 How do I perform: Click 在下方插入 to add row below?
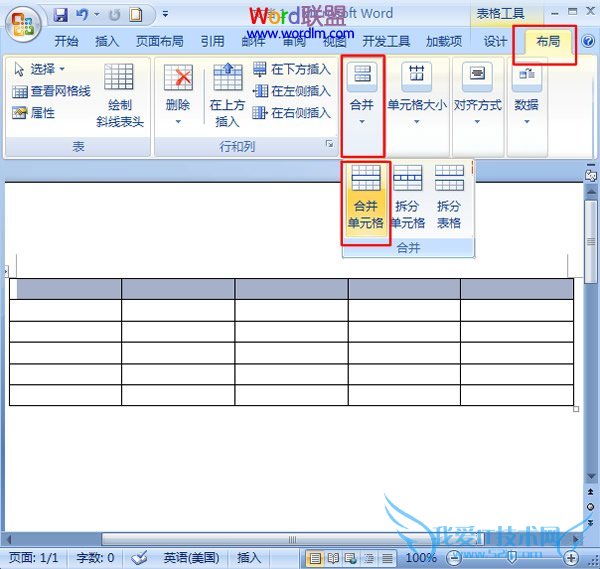[x=292, y=69]
